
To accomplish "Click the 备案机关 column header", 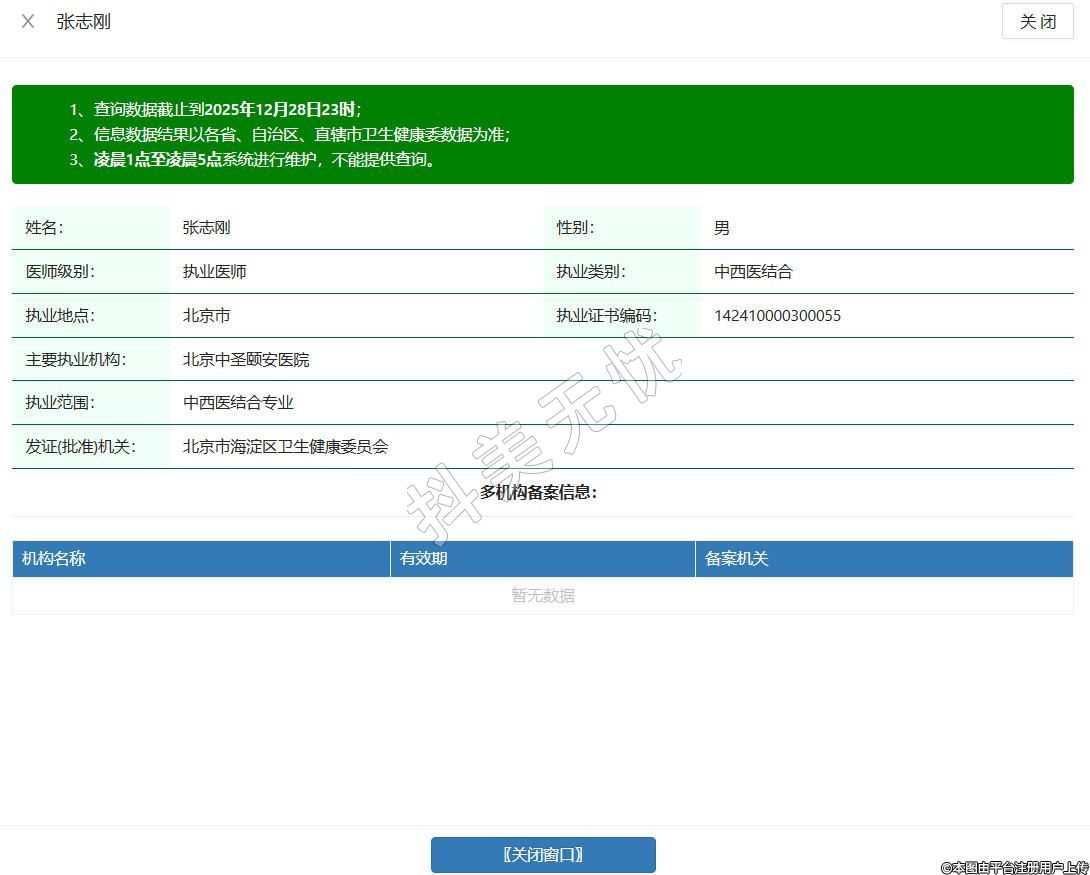I will tap(737, 559).
